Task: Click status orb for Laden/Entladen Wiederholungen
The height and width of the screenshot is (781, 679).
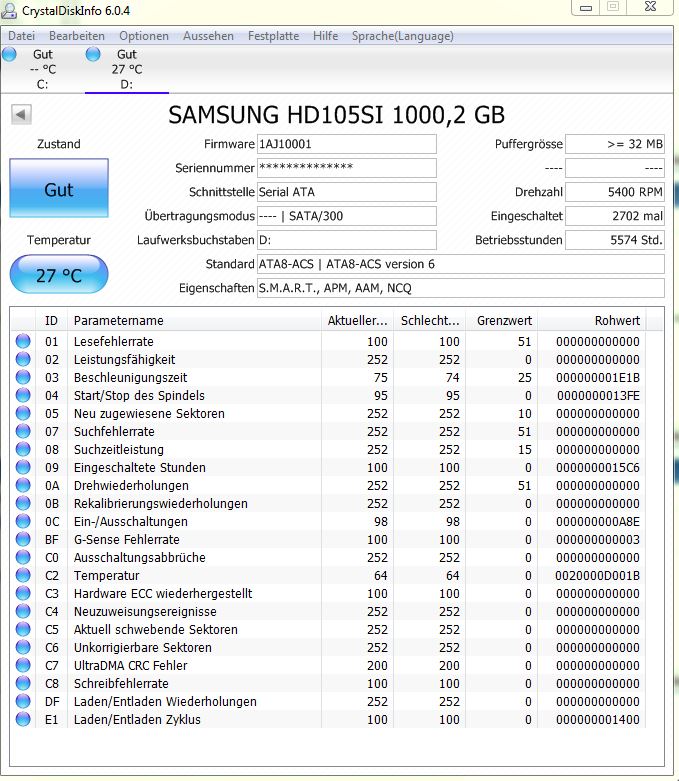Action: click(x=23, y=701)
